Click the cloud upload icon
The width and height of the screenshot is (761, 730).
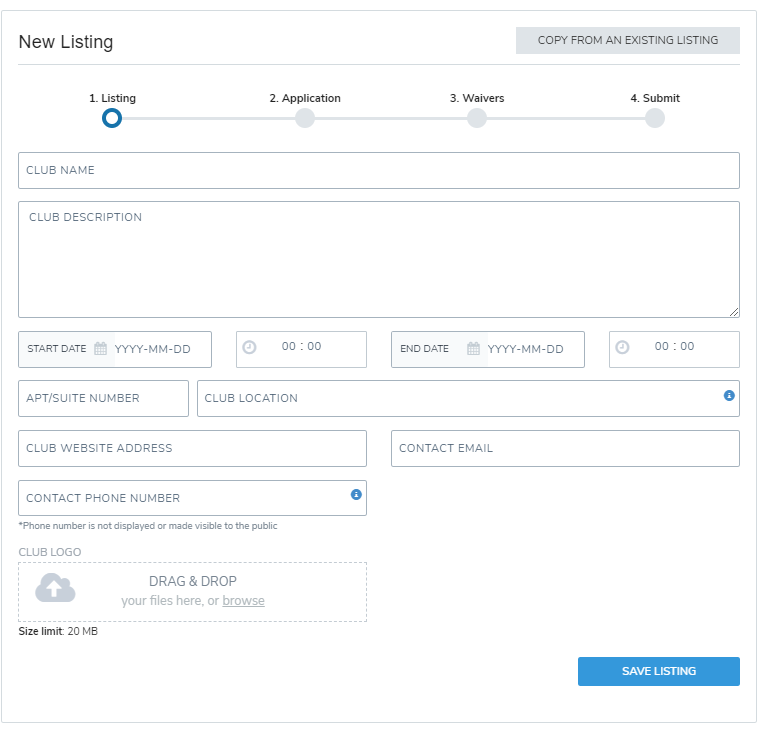[x=55, y=589]
